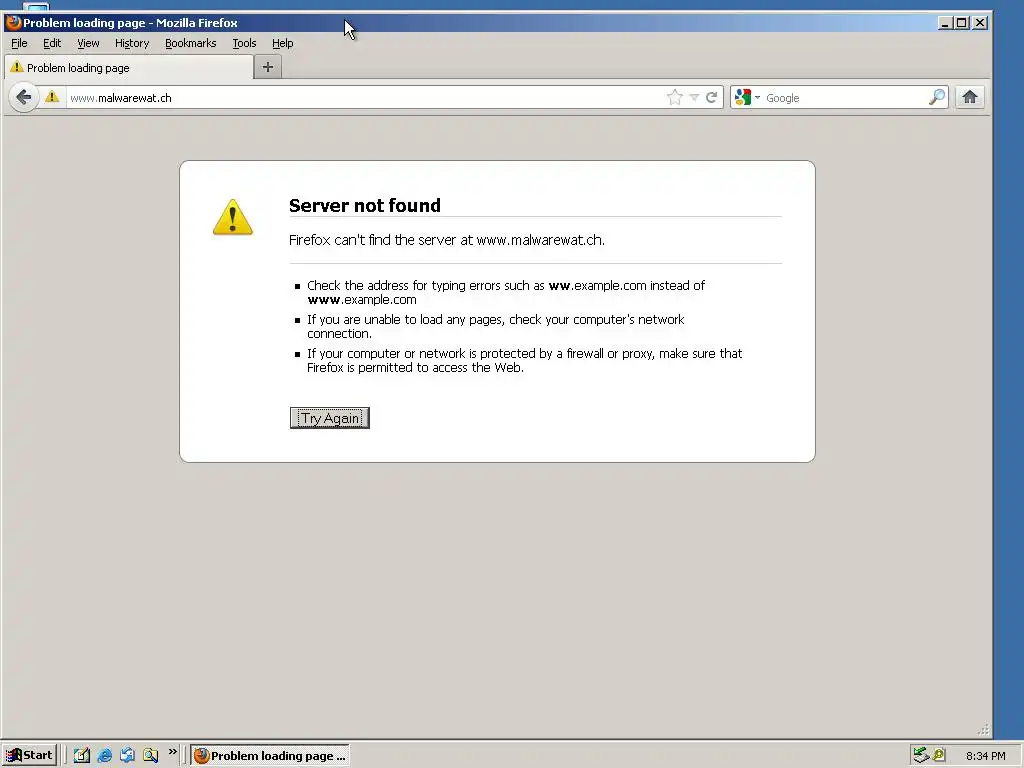Click the Show Desktop quick launch icon

pos(127,756)
